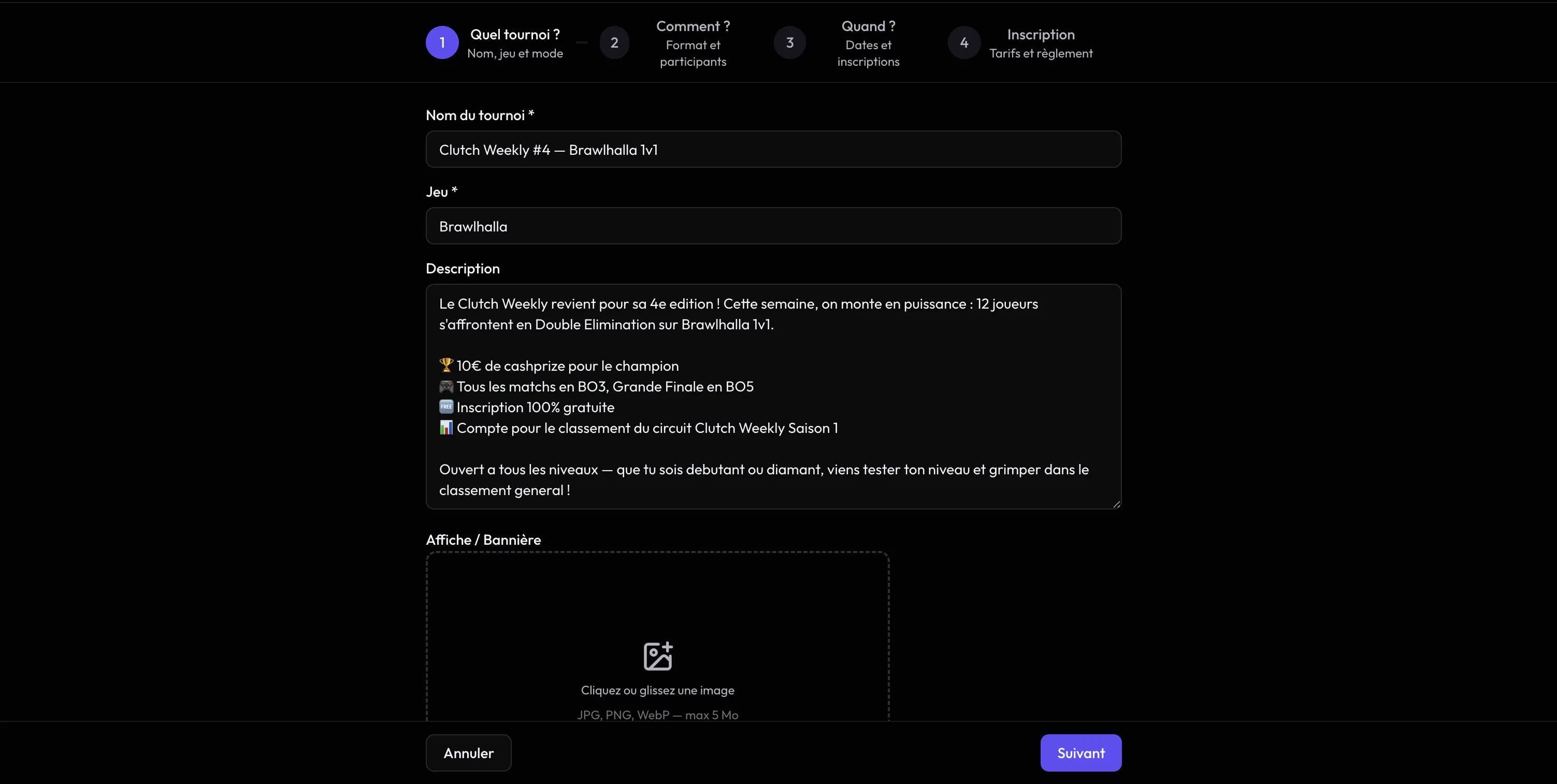
Task: Click the add-image icon in the upload zone
Action: (x=658, y=656)
